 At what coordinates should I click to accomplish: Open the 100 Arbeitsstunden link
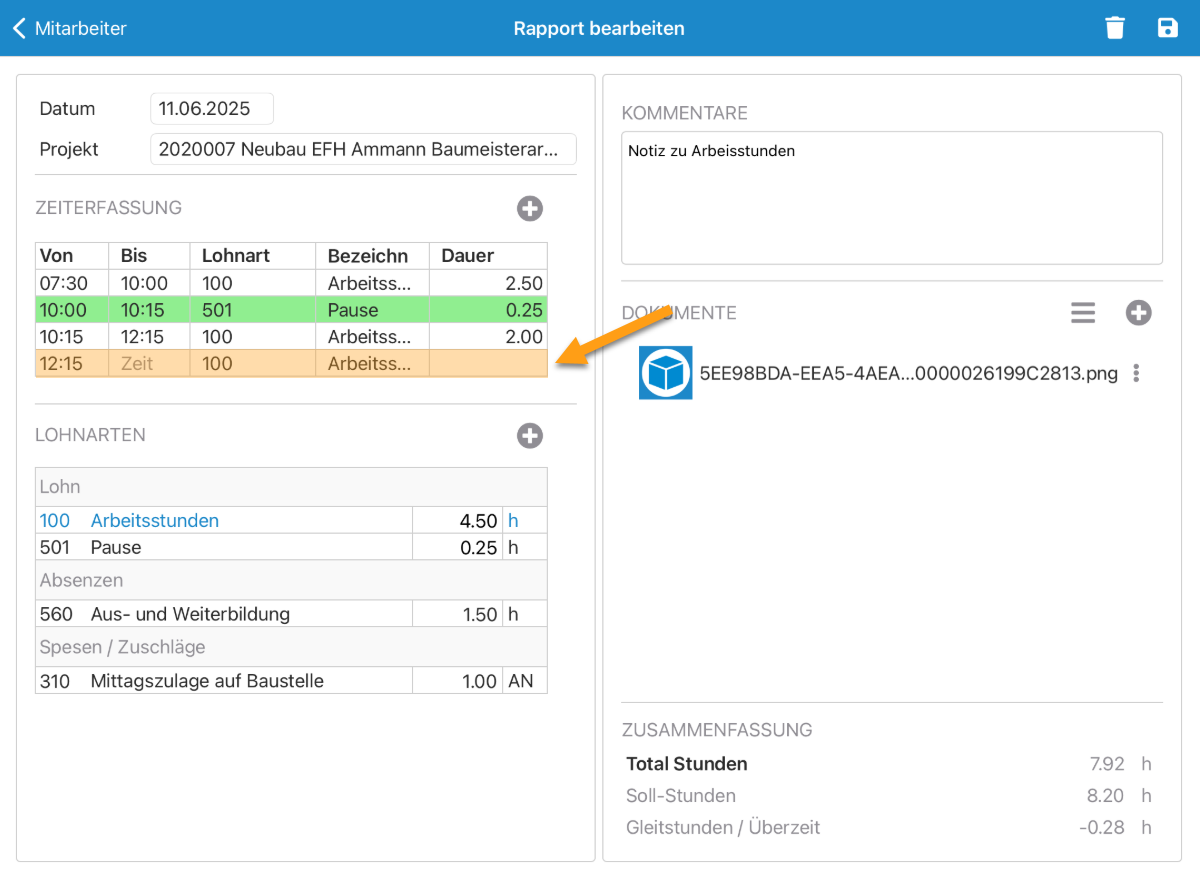[154, 521]
